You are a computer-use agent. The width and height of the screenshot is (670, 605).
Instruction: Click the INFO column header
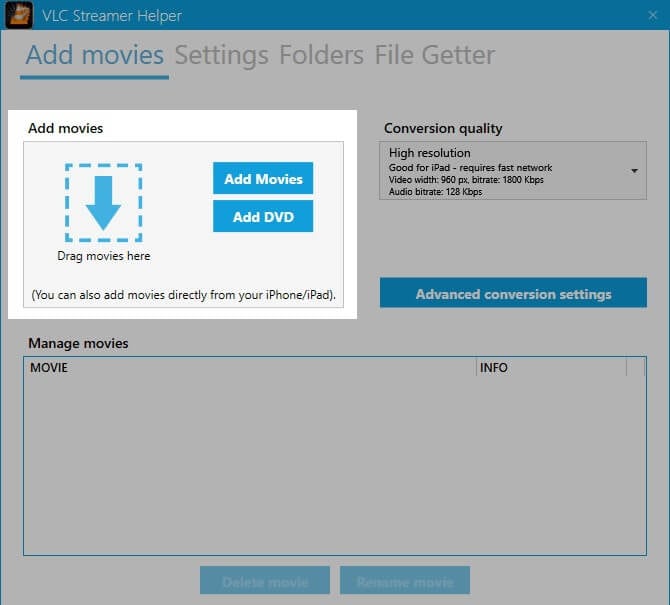click(x=550, y=368)
